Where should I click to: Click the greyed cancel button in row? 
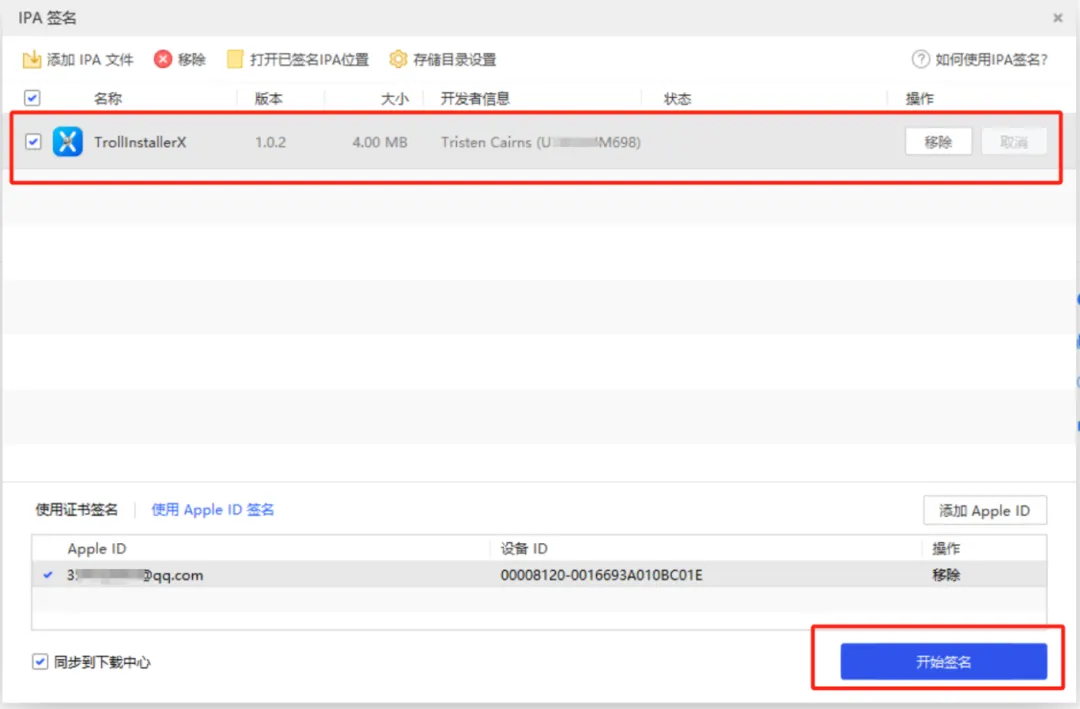pos(1014,142)
